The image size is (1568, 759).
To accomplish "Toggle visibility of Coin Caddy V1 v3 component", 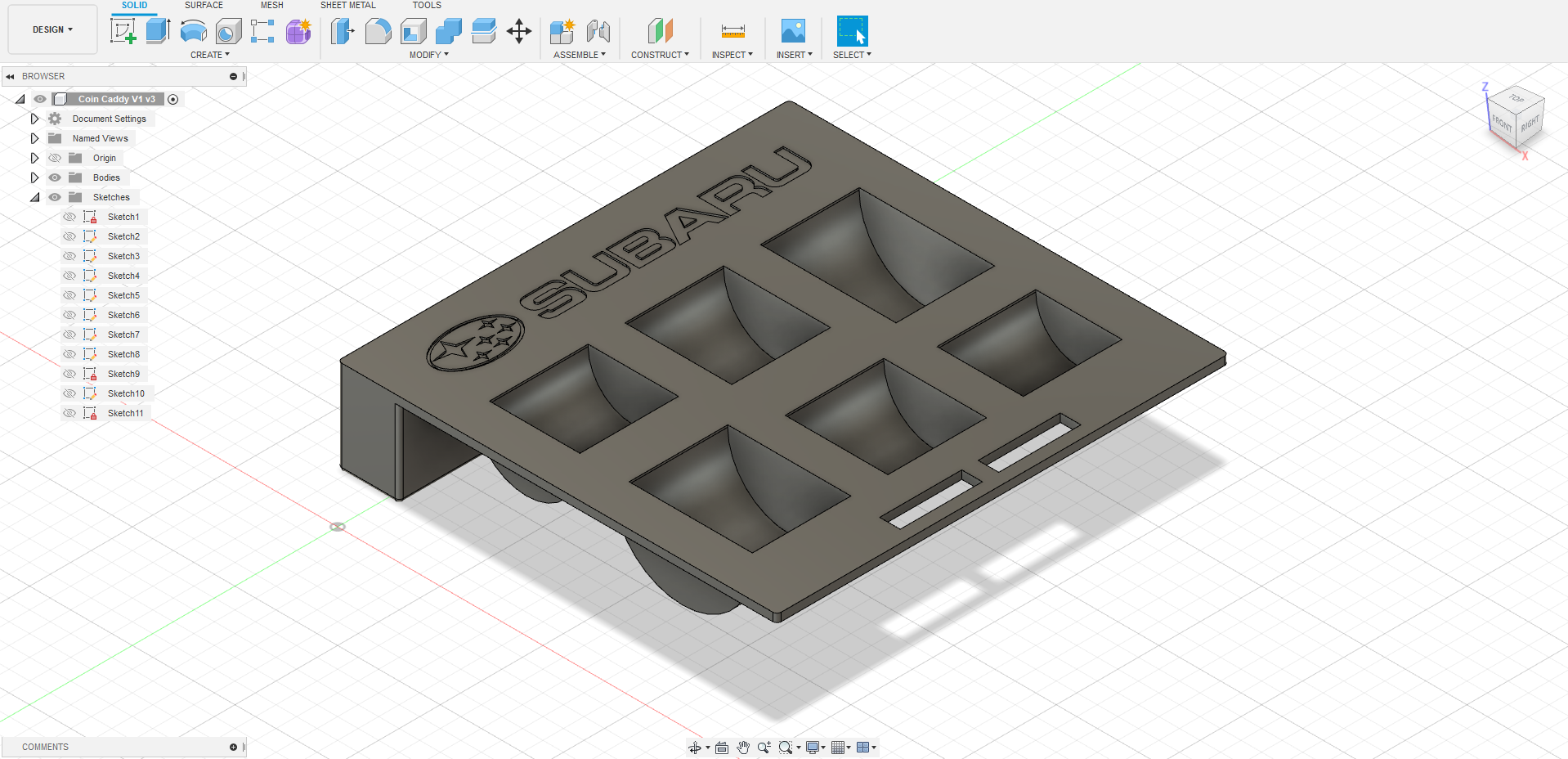I will [40, 99].
